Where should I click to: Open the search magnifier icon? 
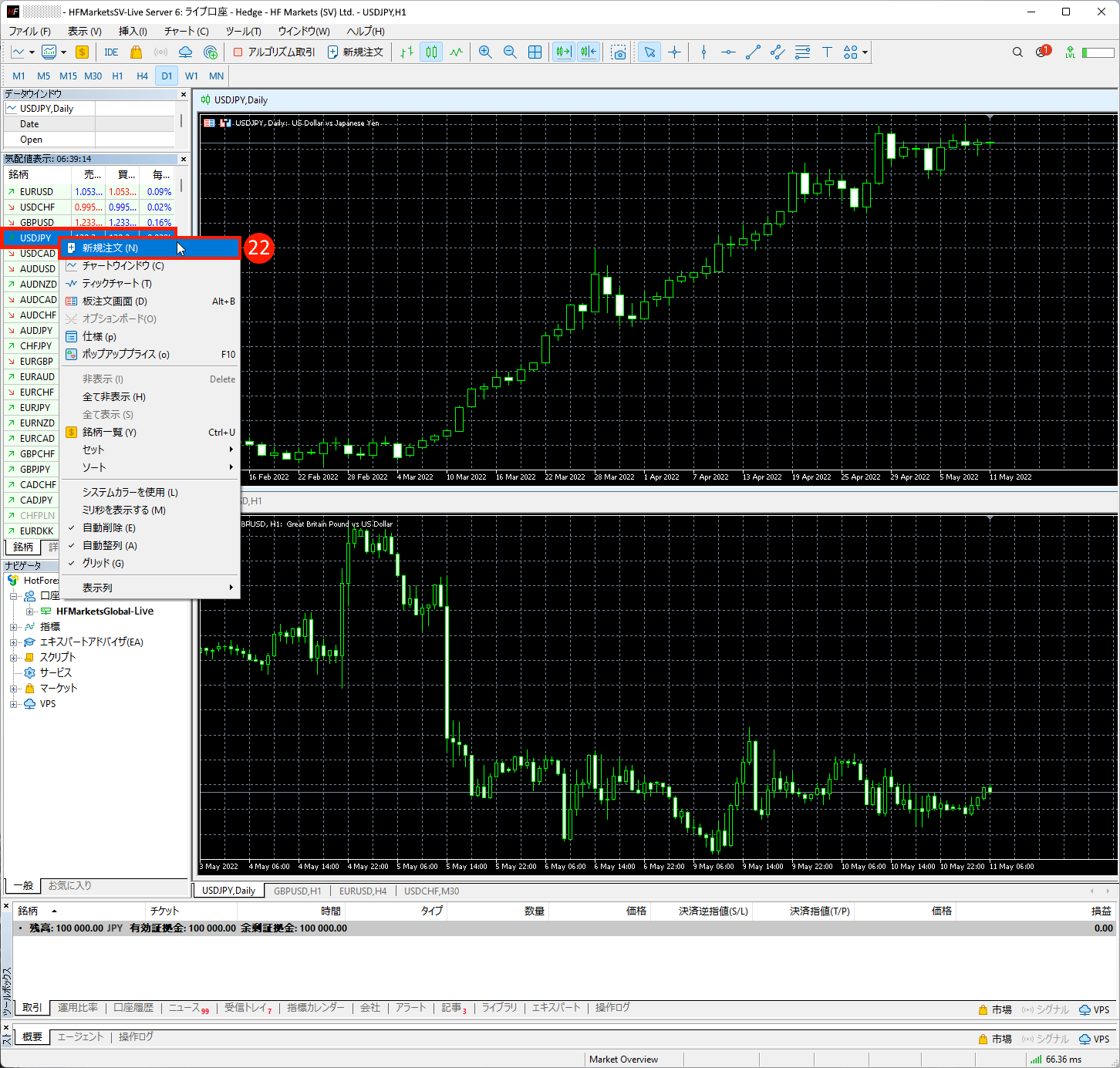tap(1017, 52)
